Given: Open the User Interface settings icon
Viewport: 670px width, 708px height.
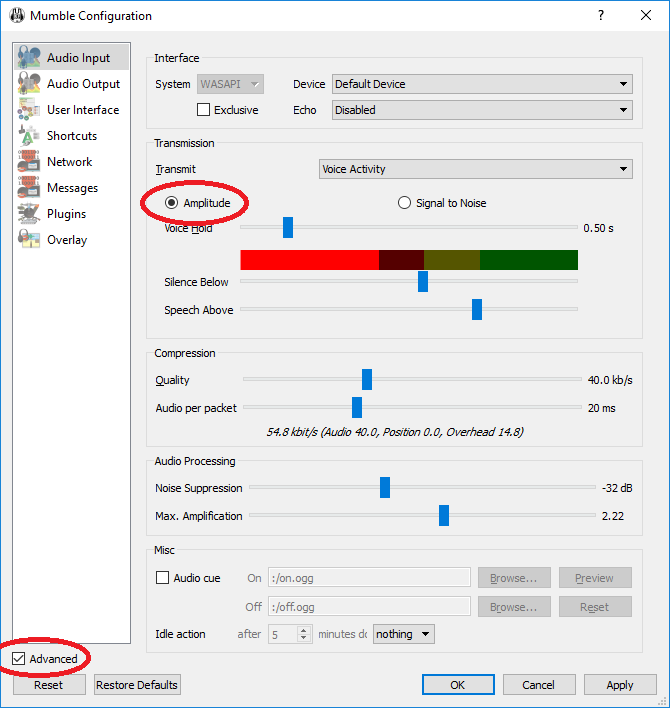Looking at the screenshot, I should click(30, 110).
